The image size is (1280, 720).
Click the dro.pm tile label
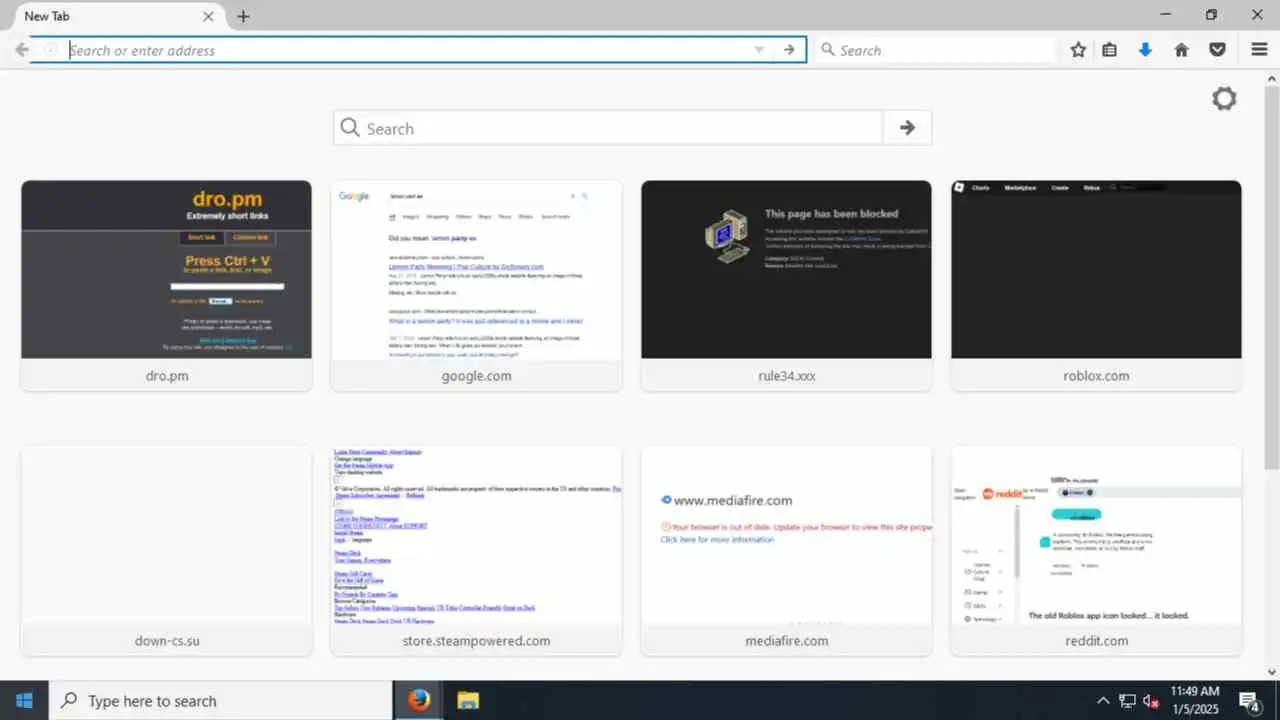(x=166, y=376)
